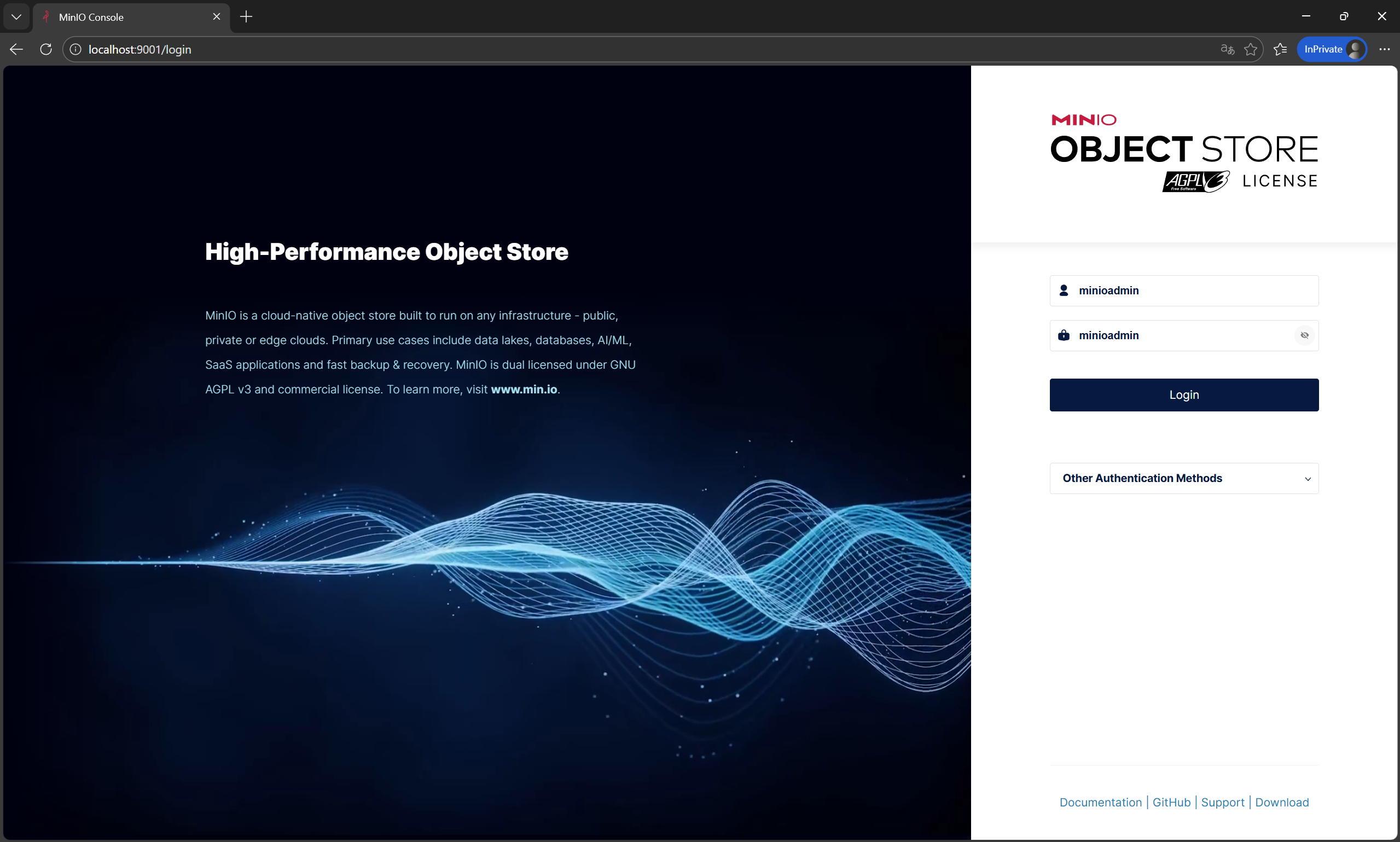Toggle password visibility eye icon
This screenshot has height=842, width=1400.
point(1304,335)
